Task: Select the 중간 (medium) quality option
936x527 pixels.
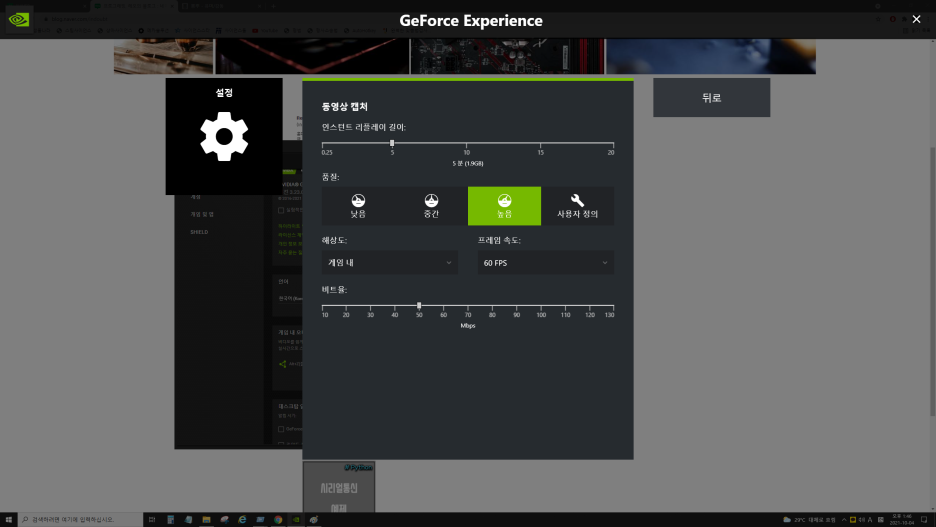Action: click(x=431, y=206)
